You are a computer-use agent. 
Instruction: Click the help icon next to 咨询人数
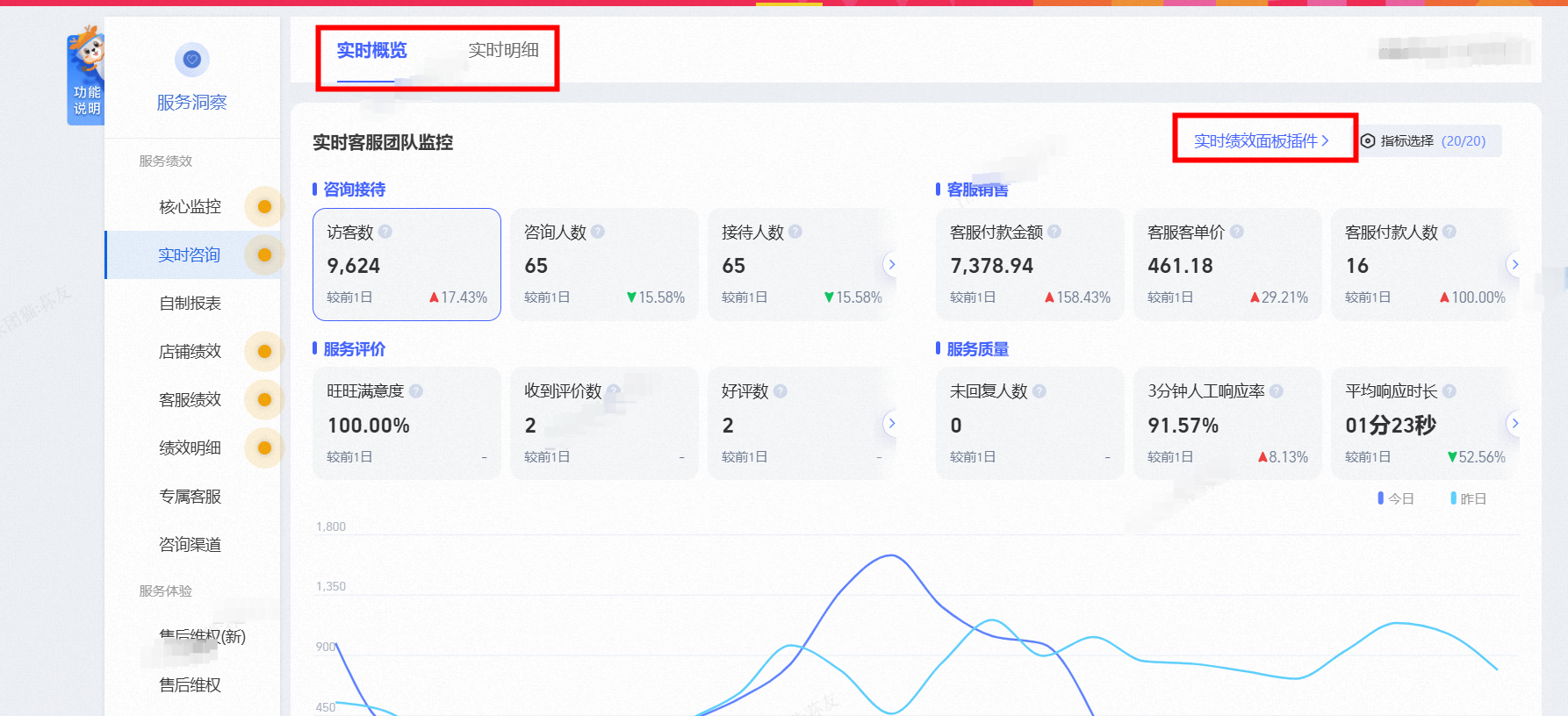pyautogui.click(x=598, y=232)
